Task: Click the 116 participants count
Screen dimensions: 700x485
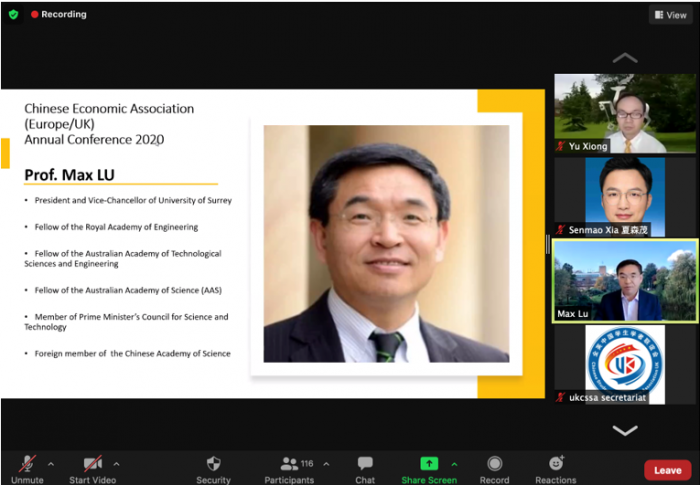Action: tap(307, 464)
